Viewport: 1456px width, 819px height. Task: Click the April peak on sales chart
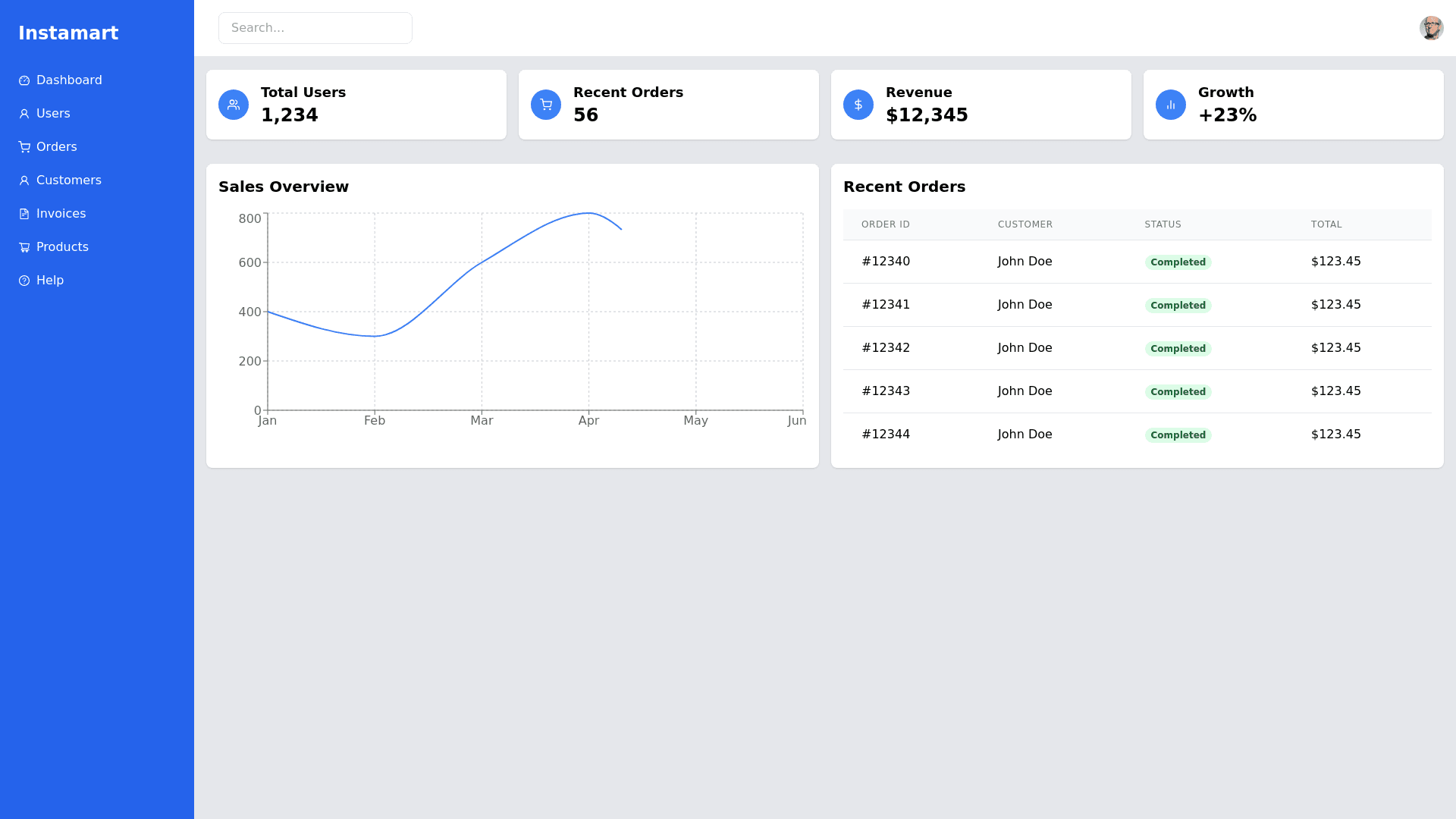[x=588, y=213]
